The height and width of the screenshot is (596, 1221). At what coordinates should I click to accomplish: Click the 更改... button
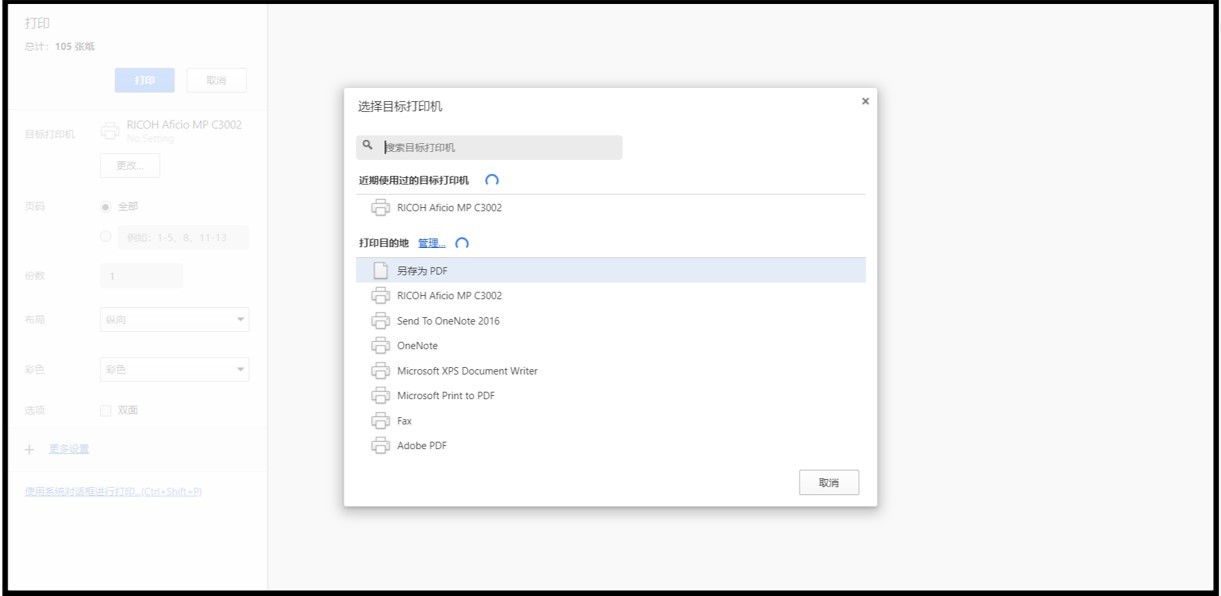[x=130, y=165]
